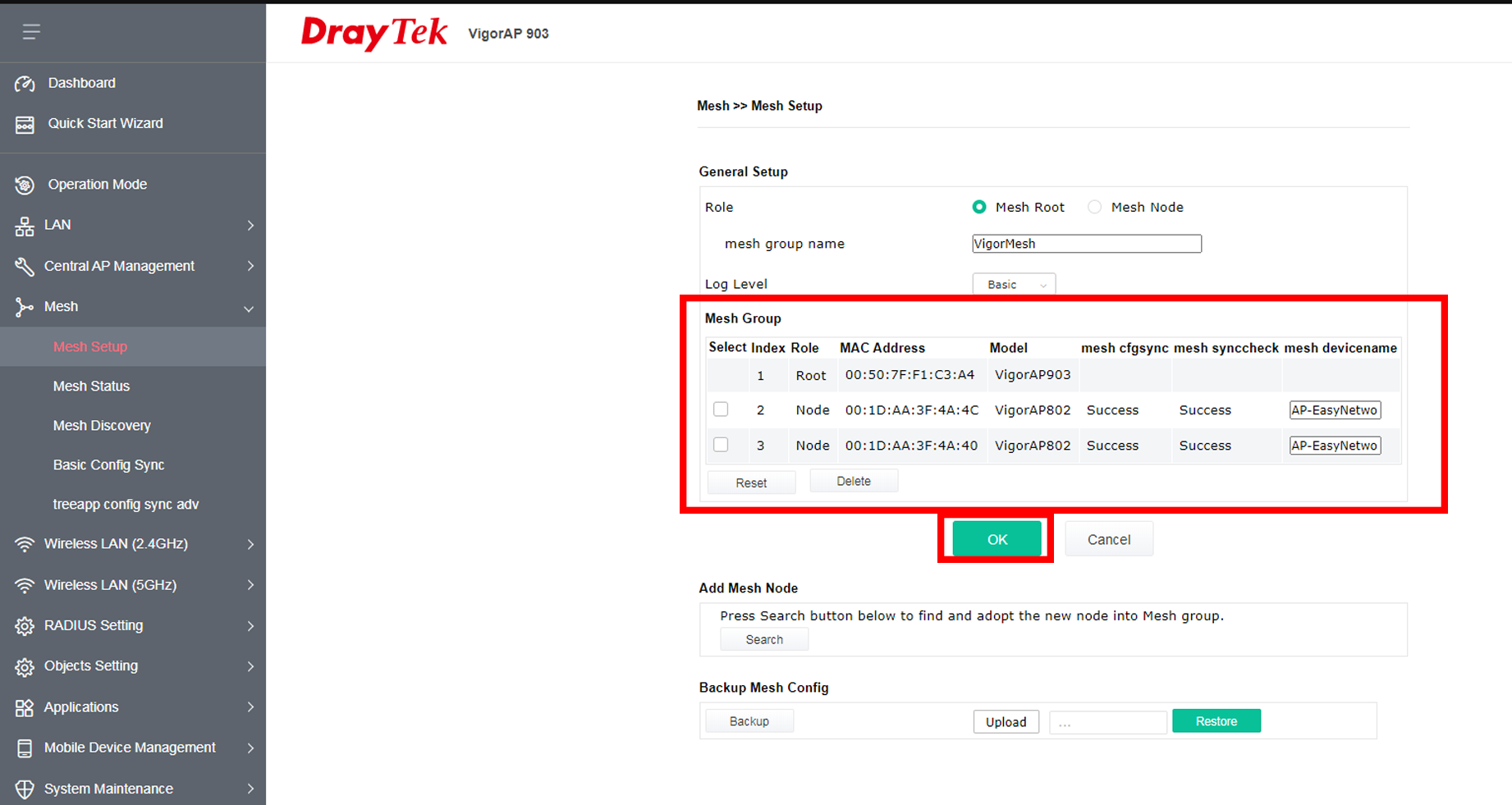
Task: Click the MAC Address column header
Action: (882, 348)
